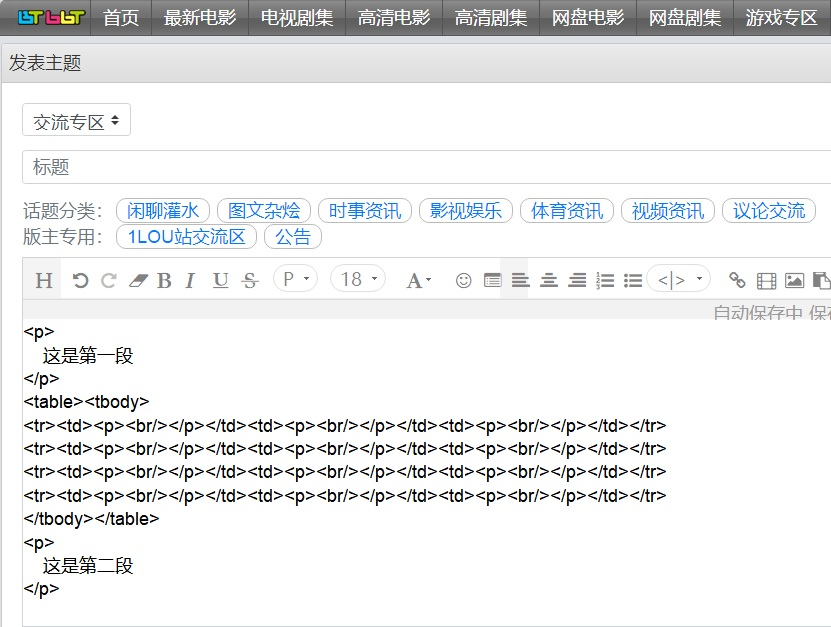
Task: Select the 议论交流 topic tag
Action: point(769,211)
